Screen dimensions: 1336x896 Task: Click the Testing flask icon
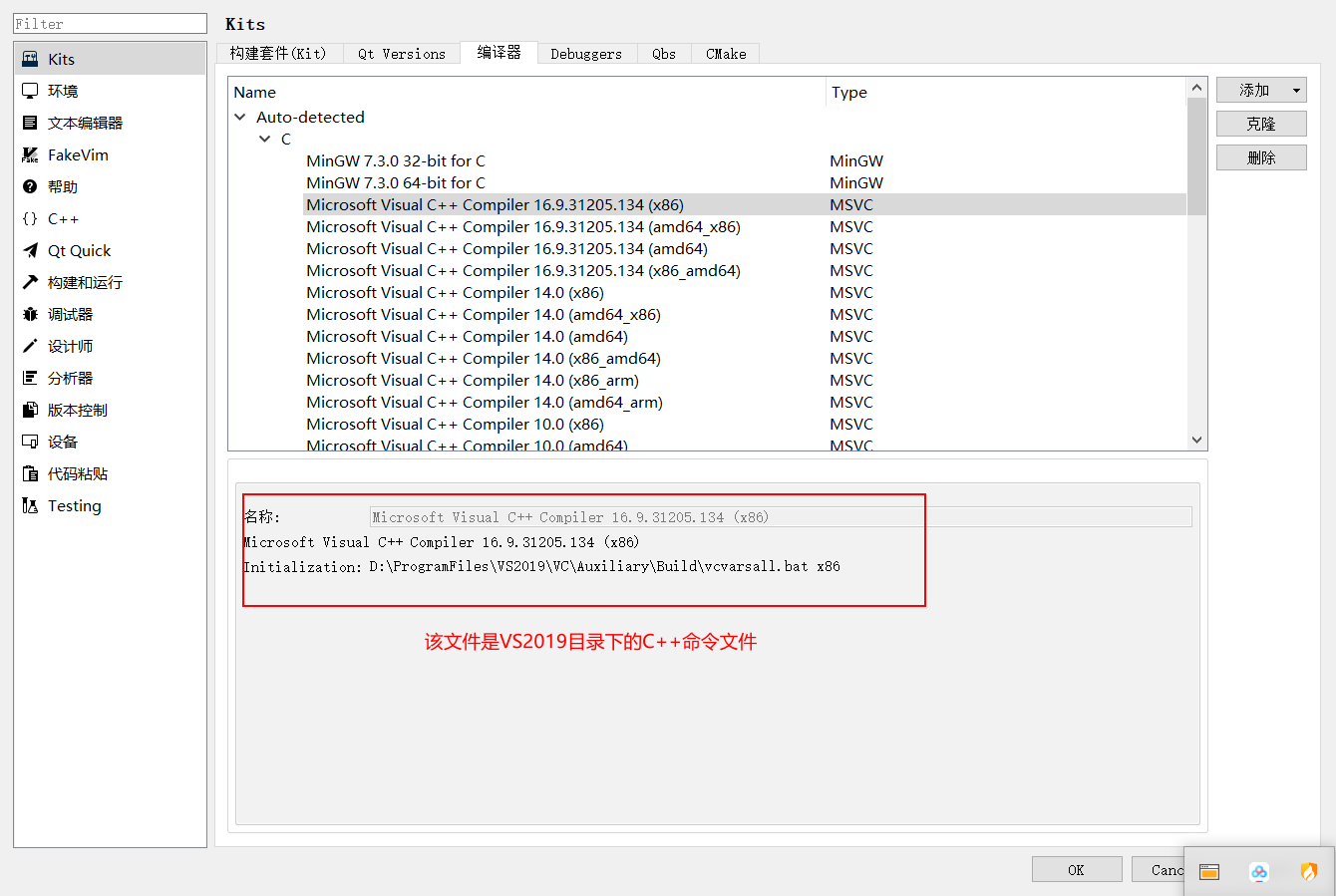(x=30, y=505)
